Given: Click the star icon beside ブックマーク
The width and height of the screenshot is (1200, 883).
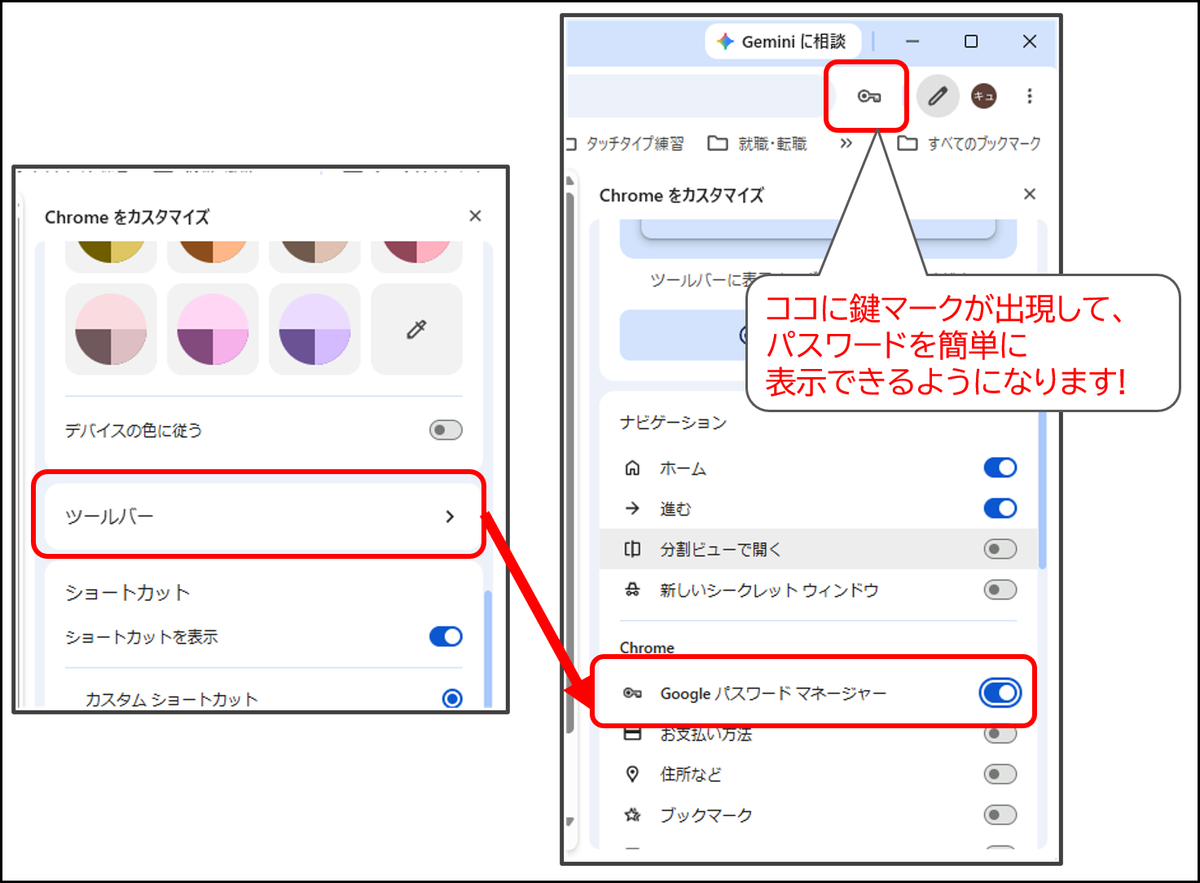Looking at the screenshot, I should coord(632,815).
